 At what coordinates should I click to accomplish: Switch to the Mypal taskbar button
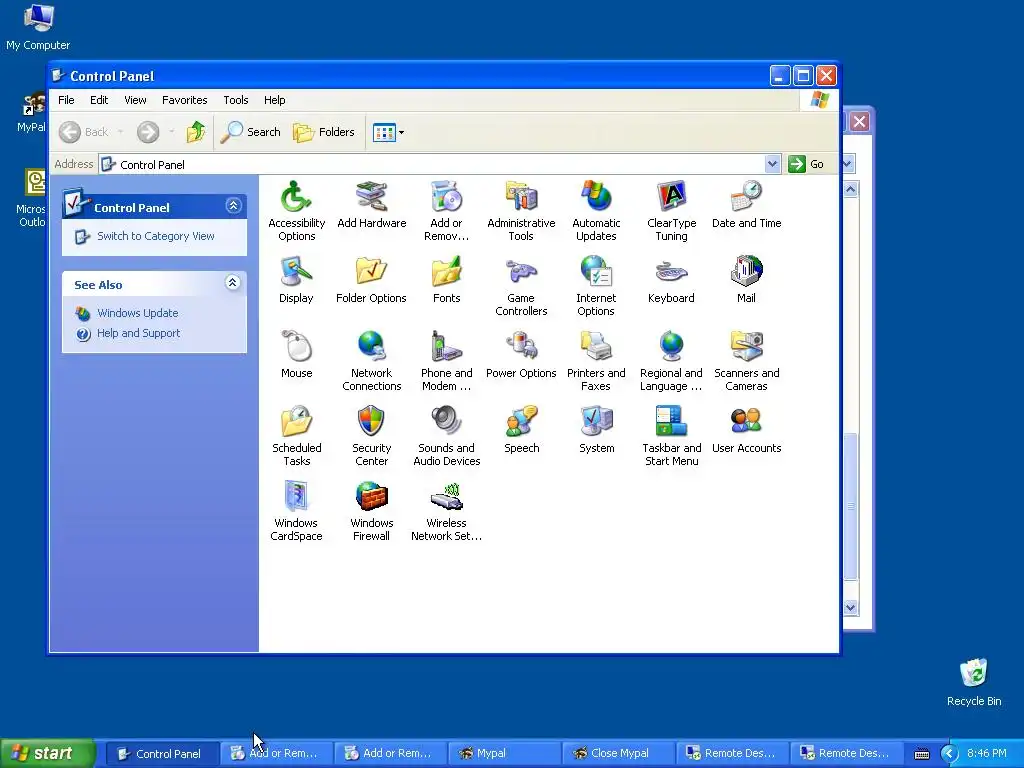[503, 753]
